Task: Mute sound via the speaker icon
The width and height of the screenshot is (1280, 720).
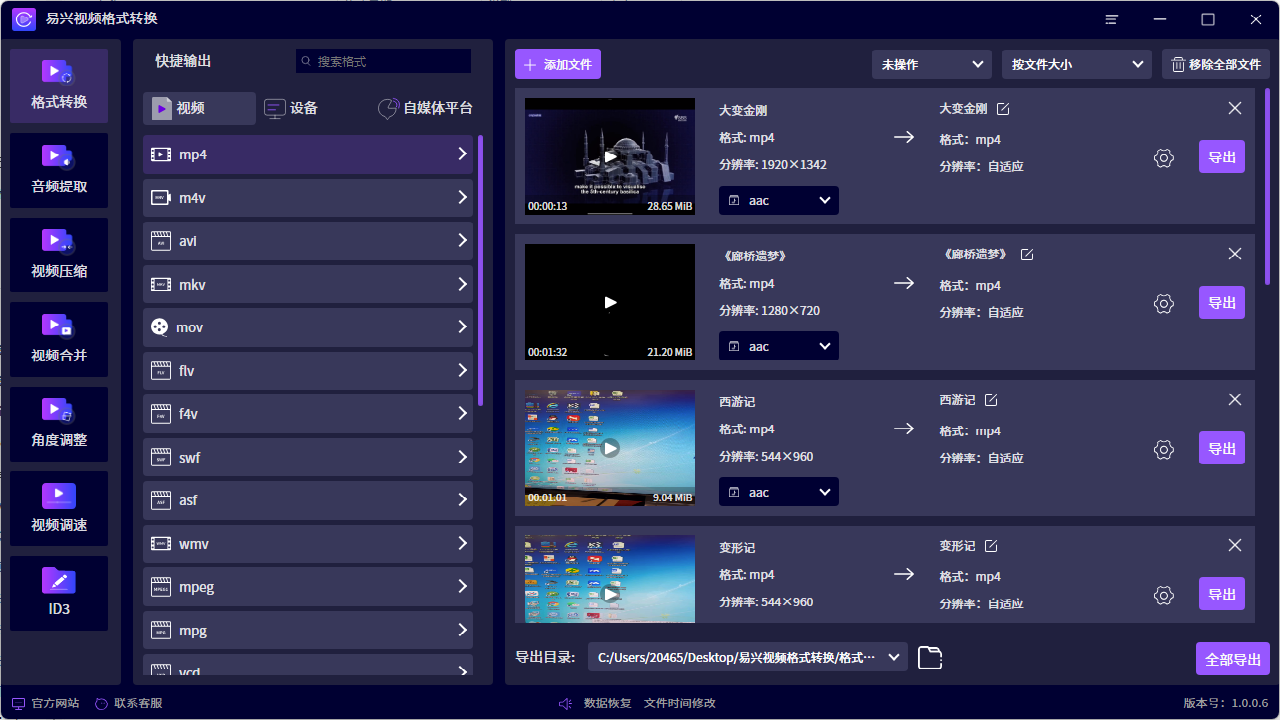Action: (564, 703)
